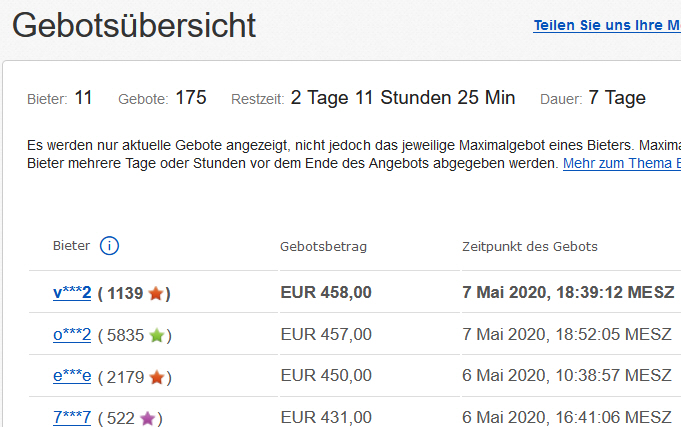
Task: Click the green star beside o***2
Action: click(x=156, y=336)
